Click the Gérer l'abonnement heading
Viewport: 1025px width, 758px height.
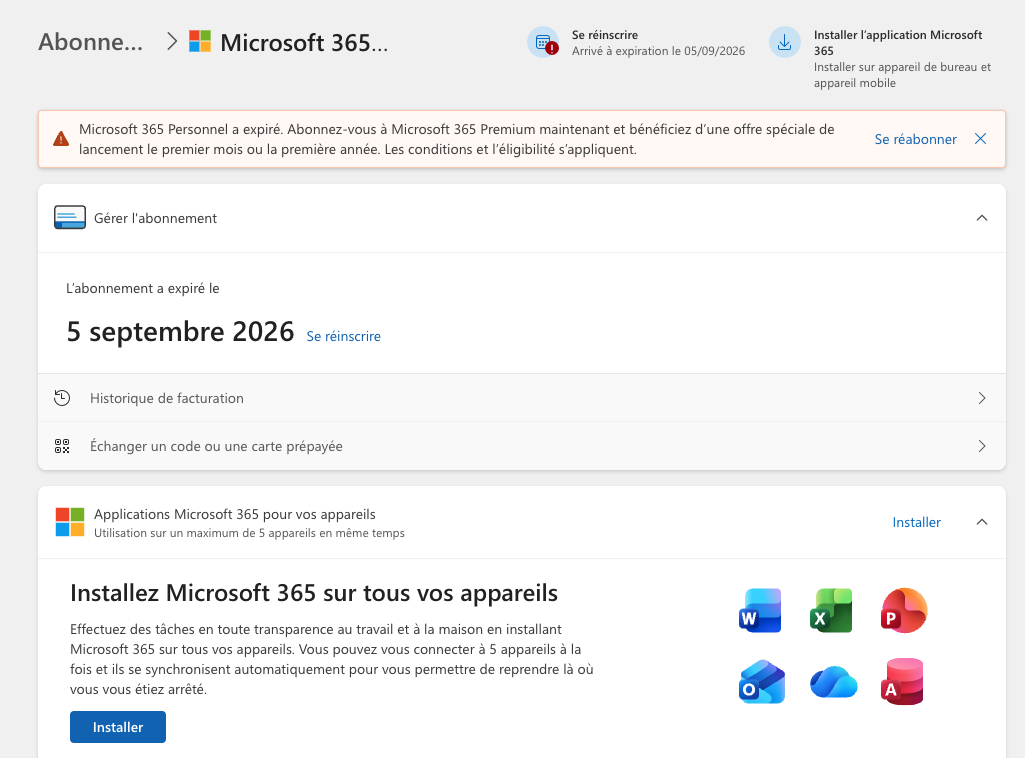point(156,218)
